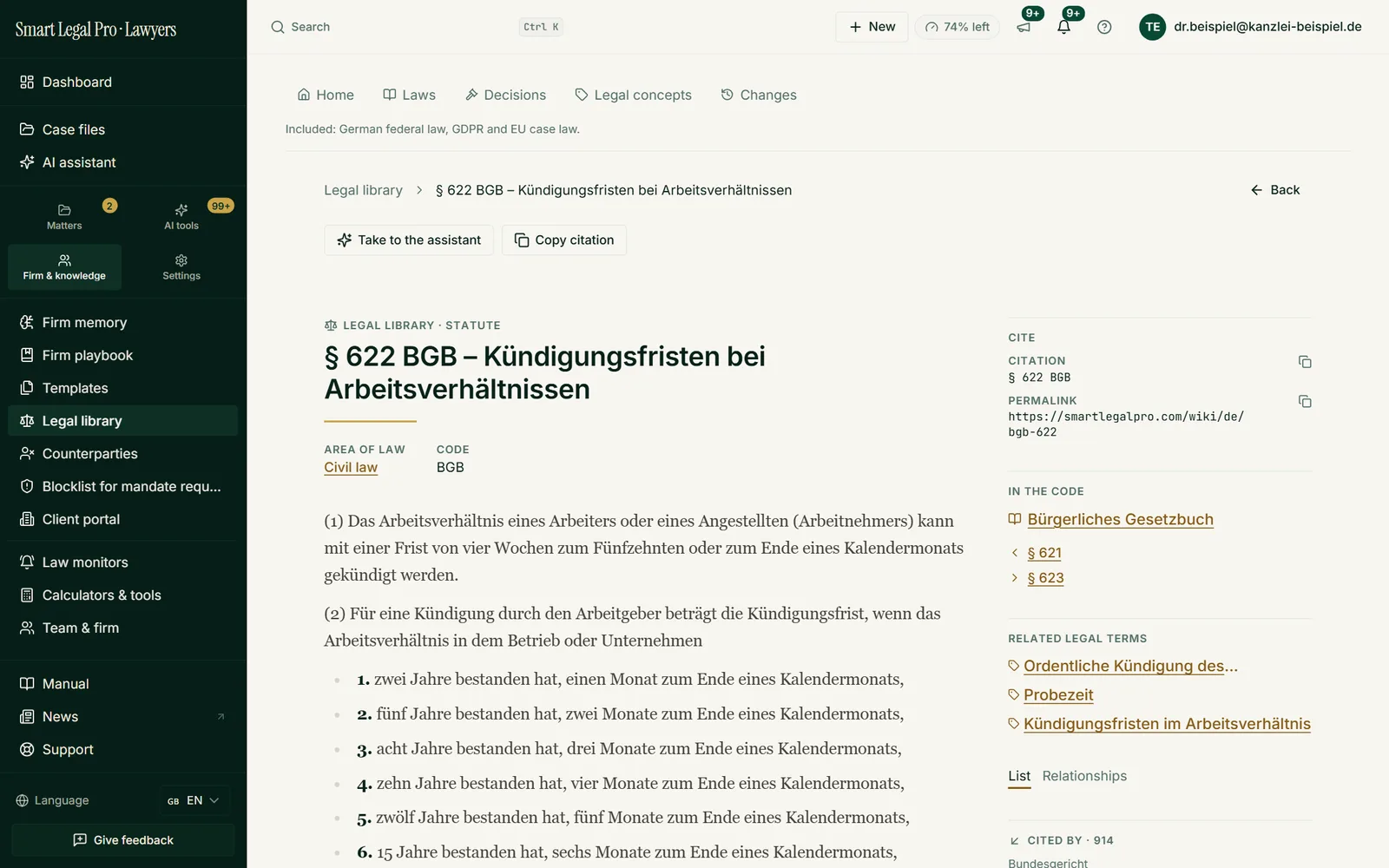Go to next section § 623
This screenshot has width=1389, height=868.
coord(1045,578)
